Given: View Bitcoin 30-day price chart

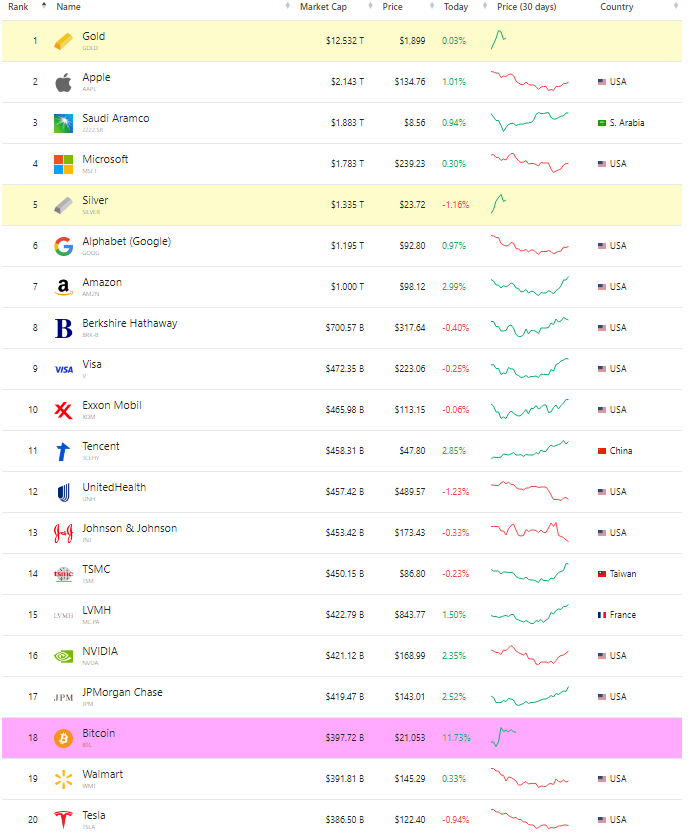Looking at the screenshot, I should 503,736.
